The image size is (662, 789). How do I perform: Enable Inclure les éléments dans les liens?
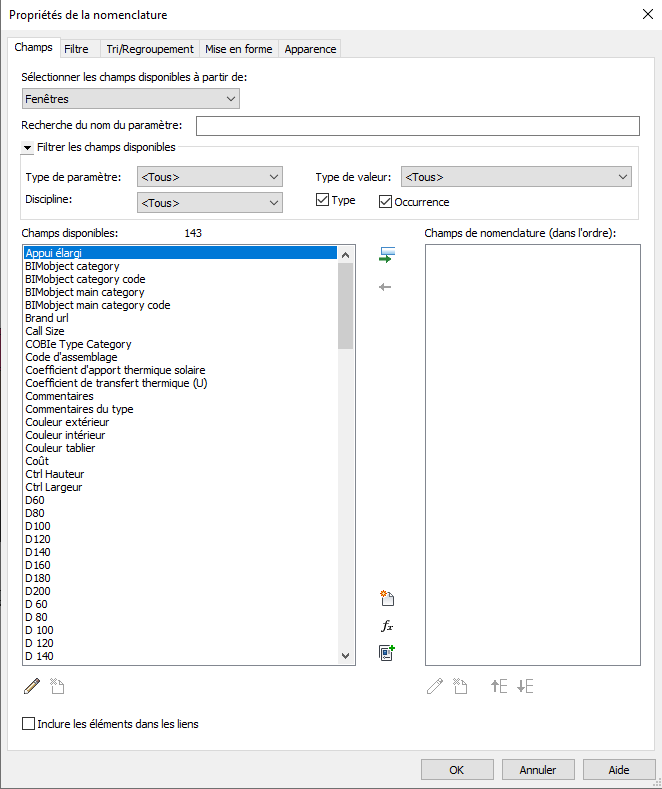tap(29, 723)
